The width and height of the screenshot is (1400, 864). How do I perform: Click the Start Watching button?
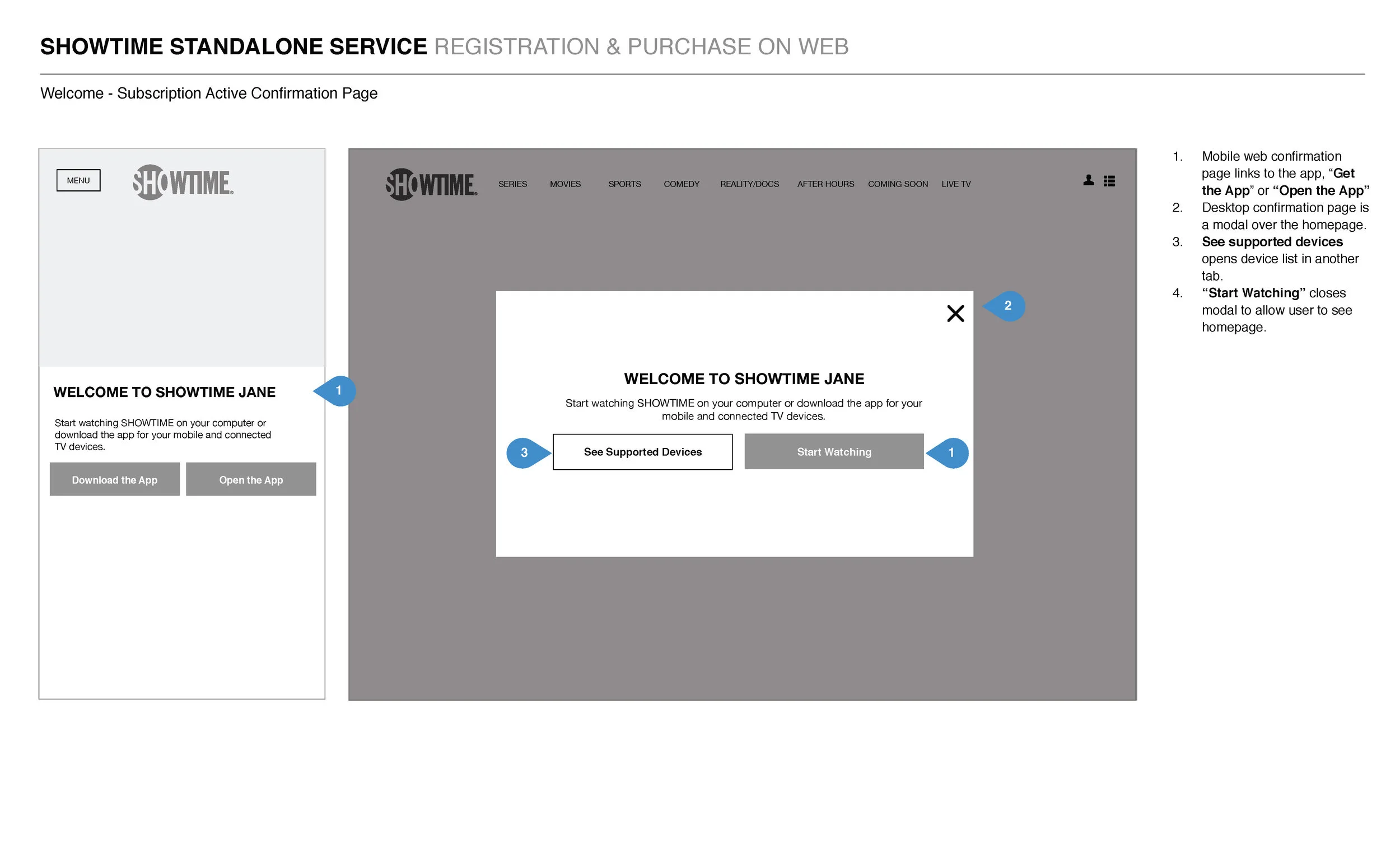[834, 451]
